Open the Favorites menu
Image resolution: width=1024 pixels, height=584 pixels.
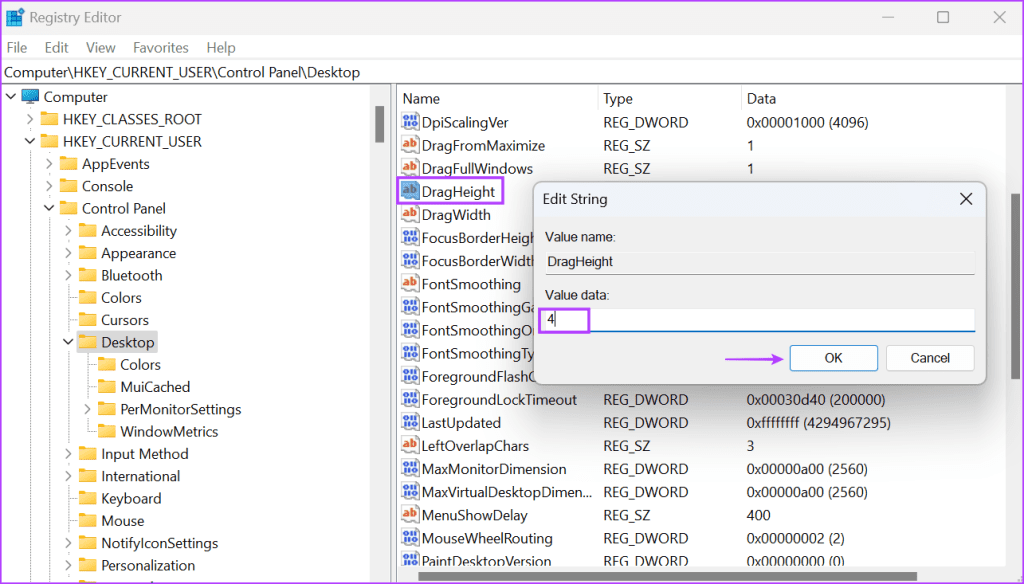point(160,47)
